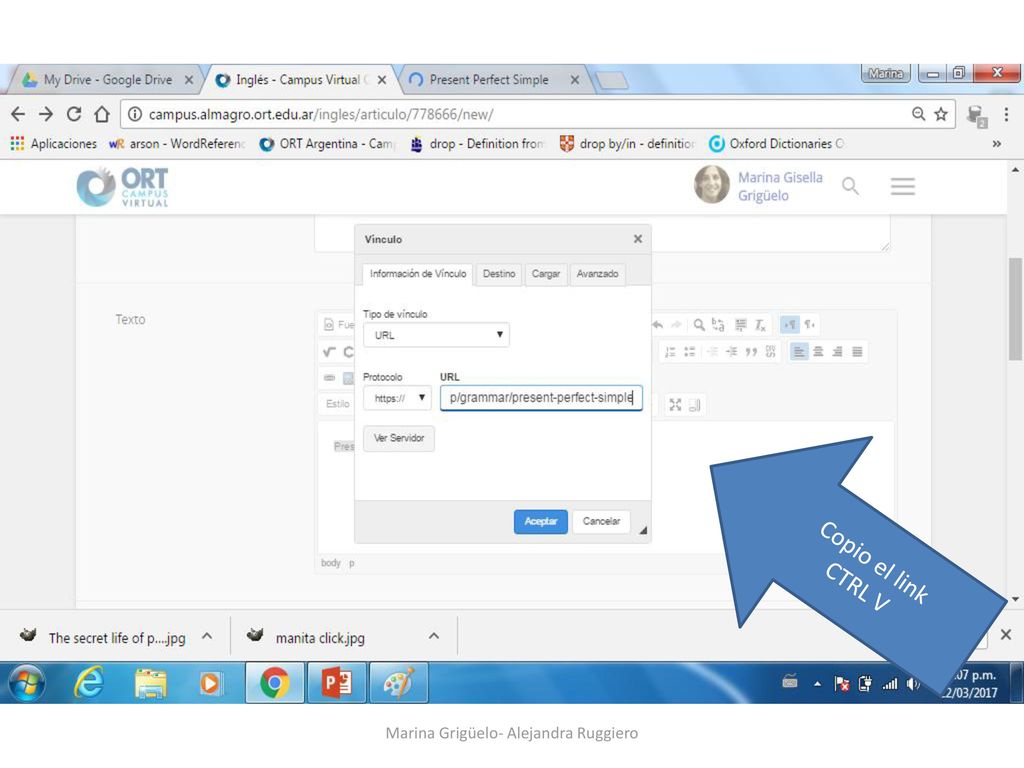Open the campus hamburger menu
This screenshot has height=768, width=1024.
903,186
